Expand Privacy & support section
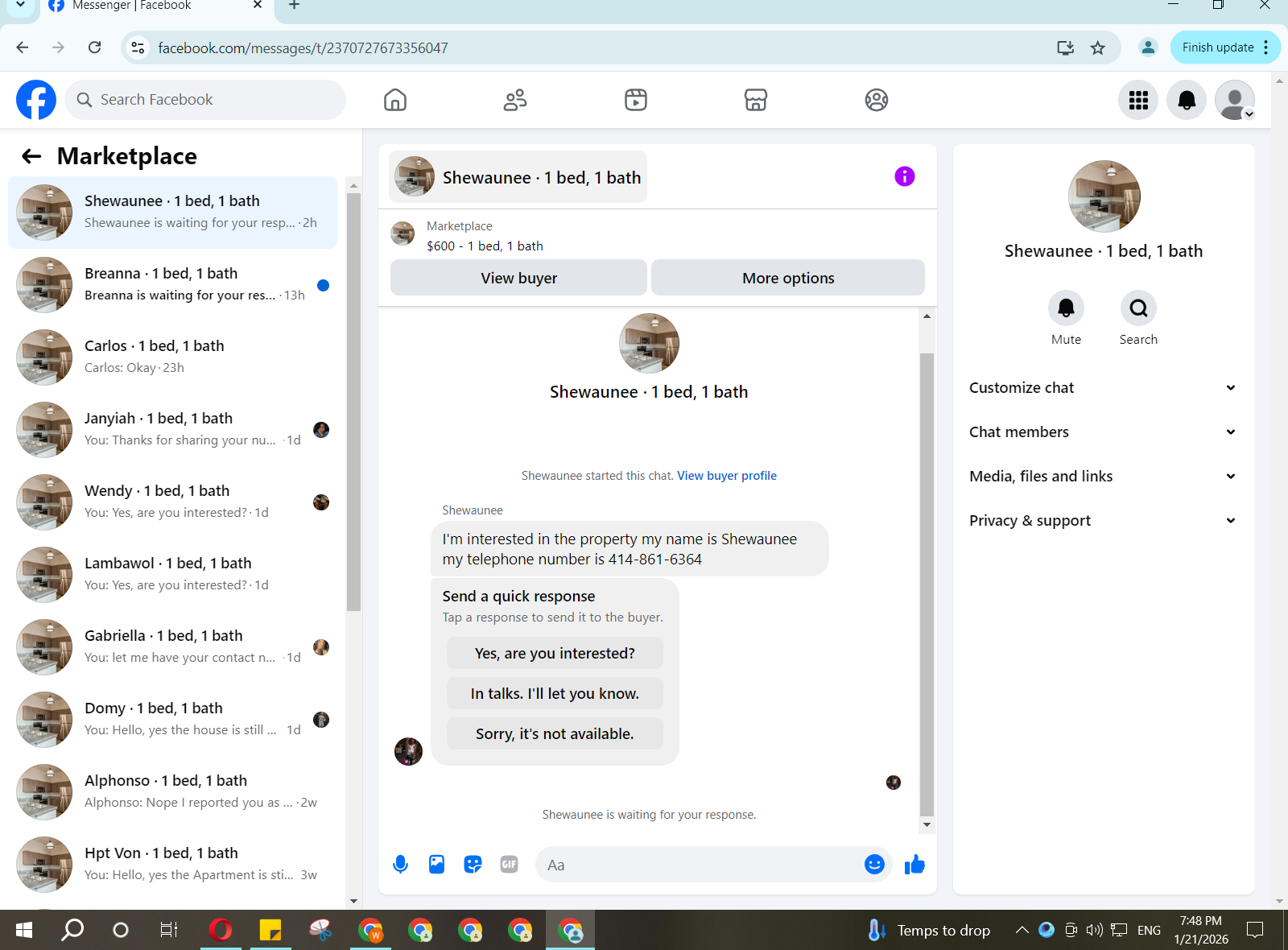Screen dimensions: 1288x950 coord(1103,521)
